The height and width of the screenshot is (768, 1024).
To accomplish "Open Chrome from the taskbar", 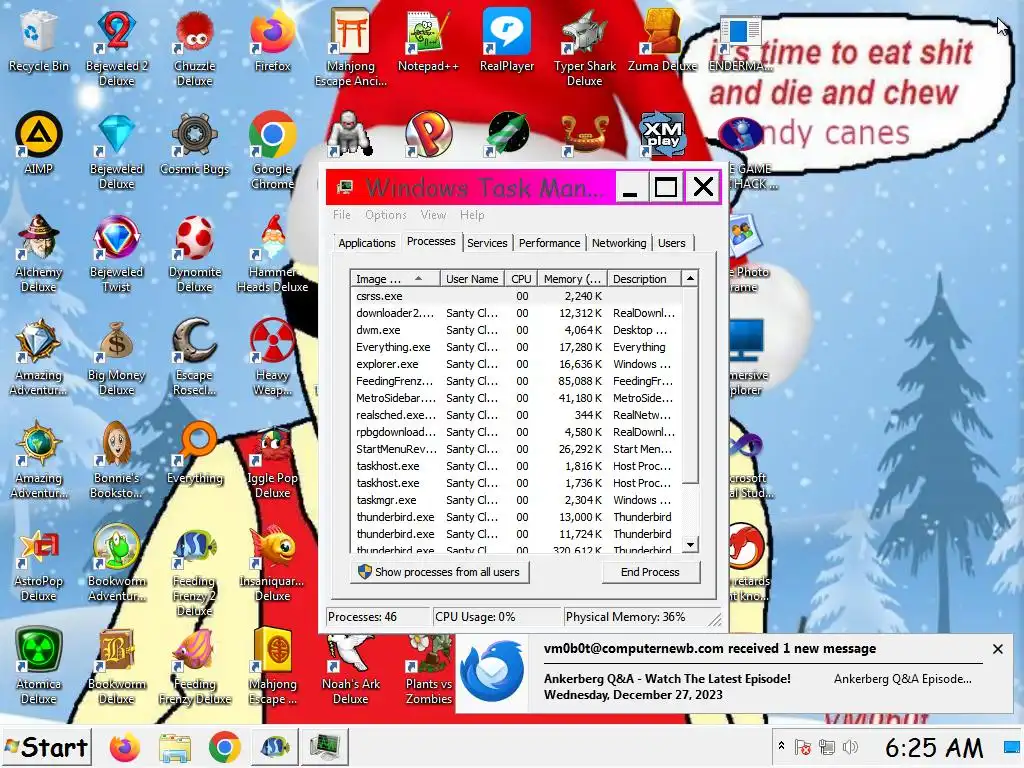I will point(225,748).
